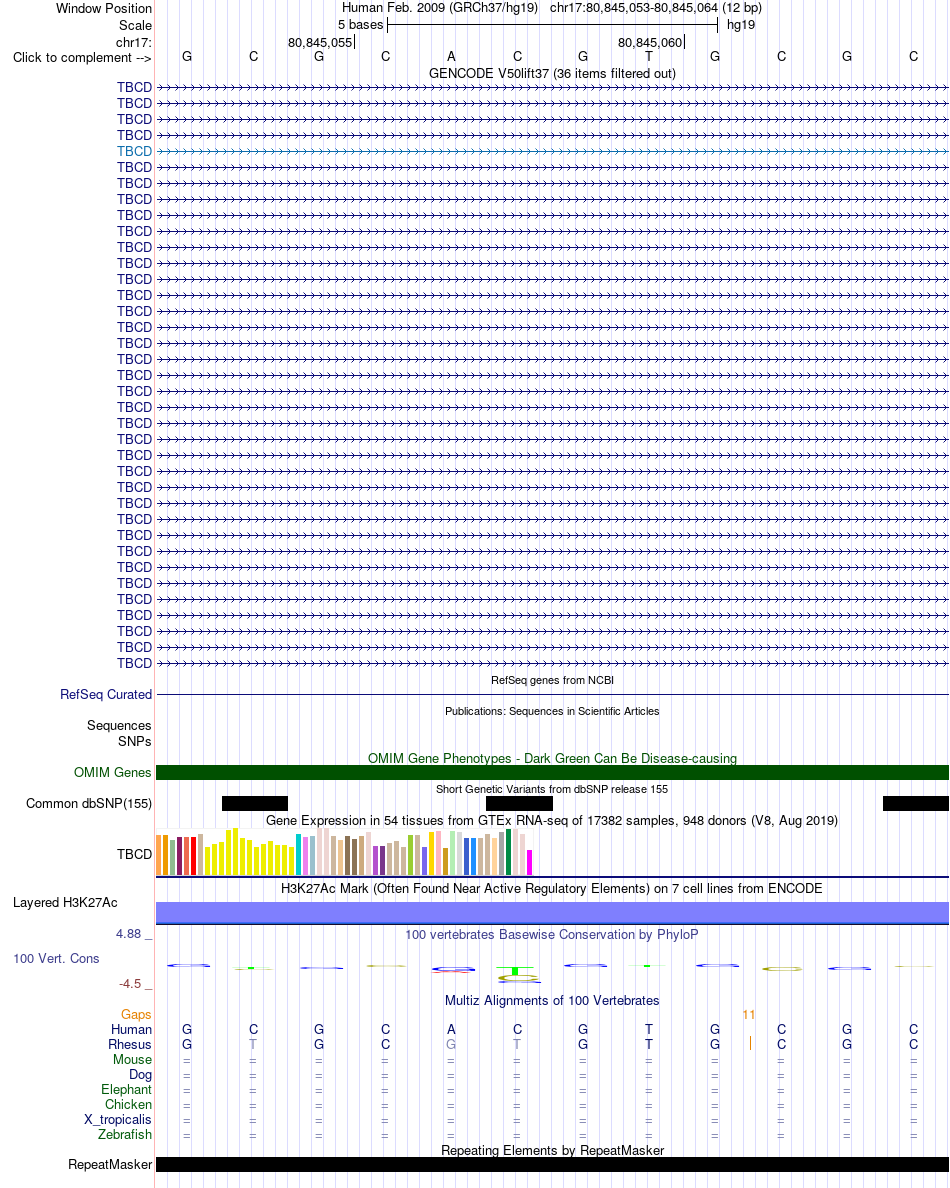
Task: Click the -4.5 PhyloP lower limit
Action: tap(130, 983)
